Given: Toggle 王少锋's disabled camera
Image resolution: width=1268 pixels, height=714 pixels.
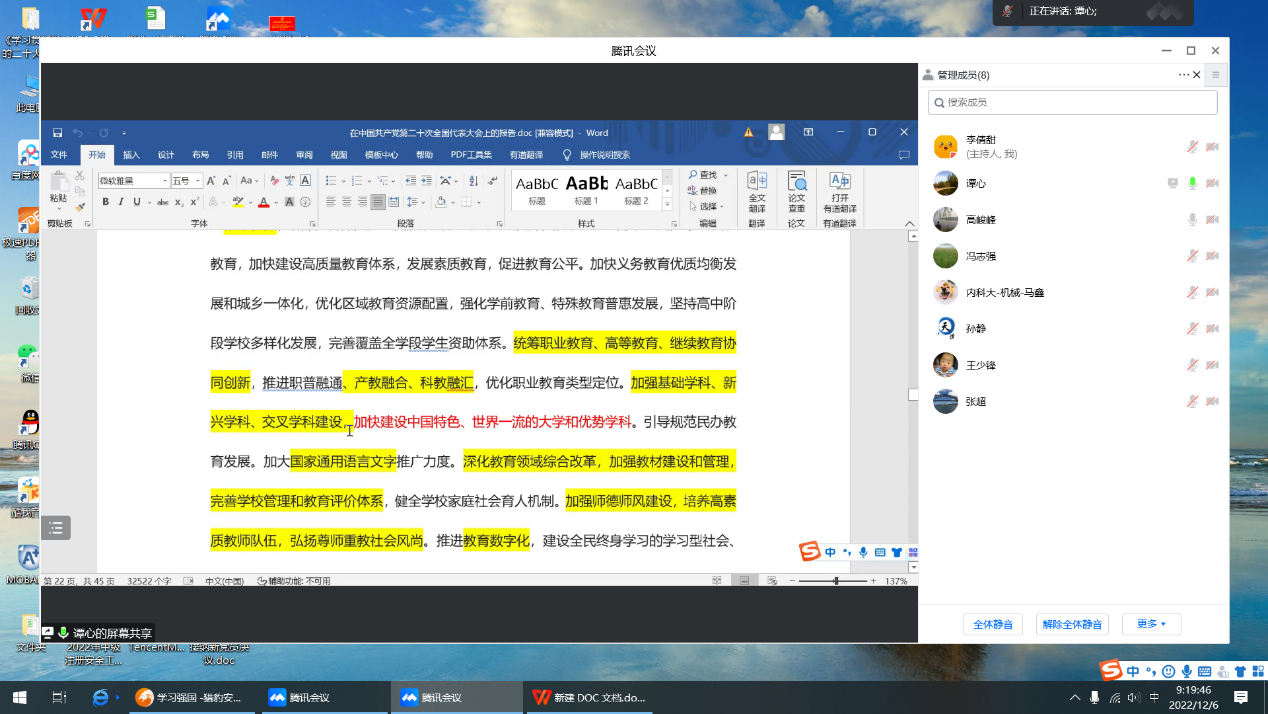Looking at the screenshot, I should click(1212, 365).
